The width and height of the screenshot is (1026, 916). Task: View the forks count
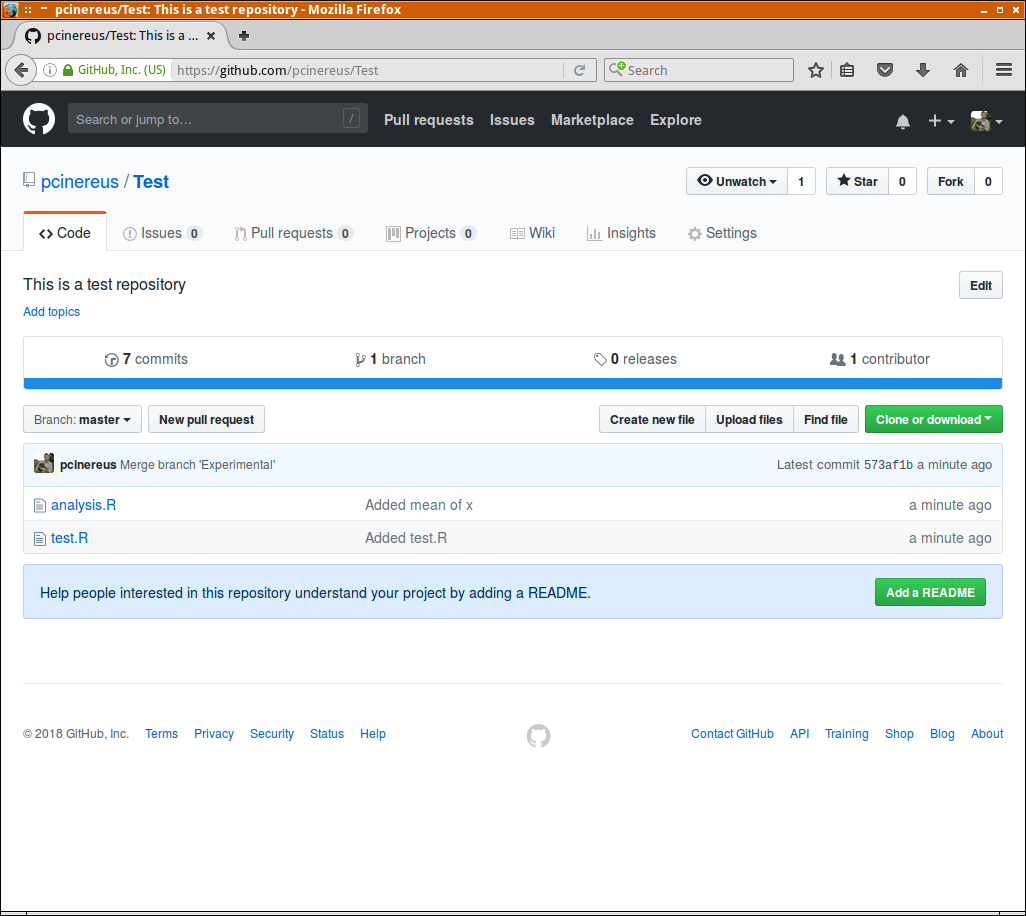(988, 181)
